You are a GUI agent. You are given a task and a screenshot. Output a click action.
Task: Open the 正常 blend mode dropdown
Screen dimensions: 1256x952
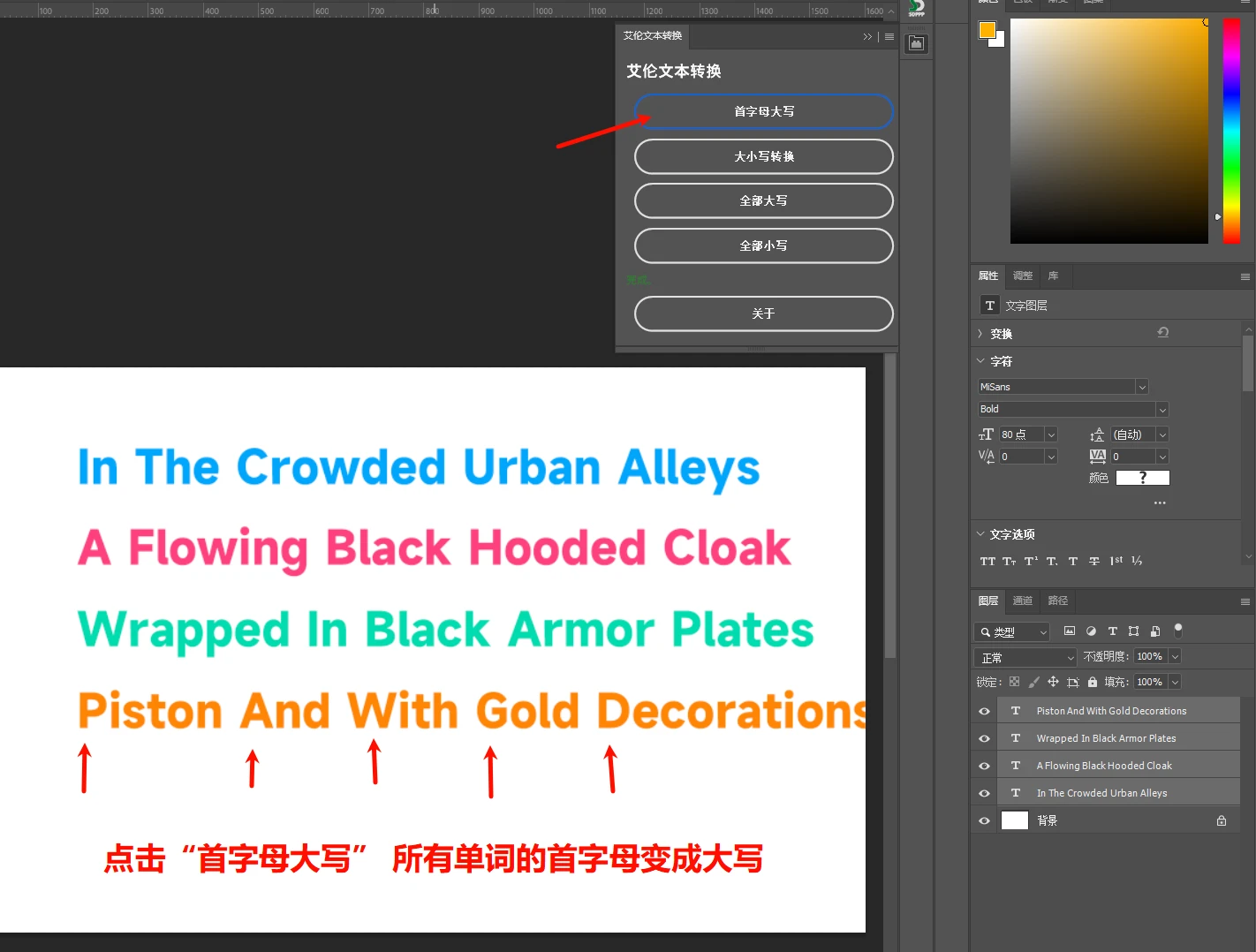(x=1026, y=658)
